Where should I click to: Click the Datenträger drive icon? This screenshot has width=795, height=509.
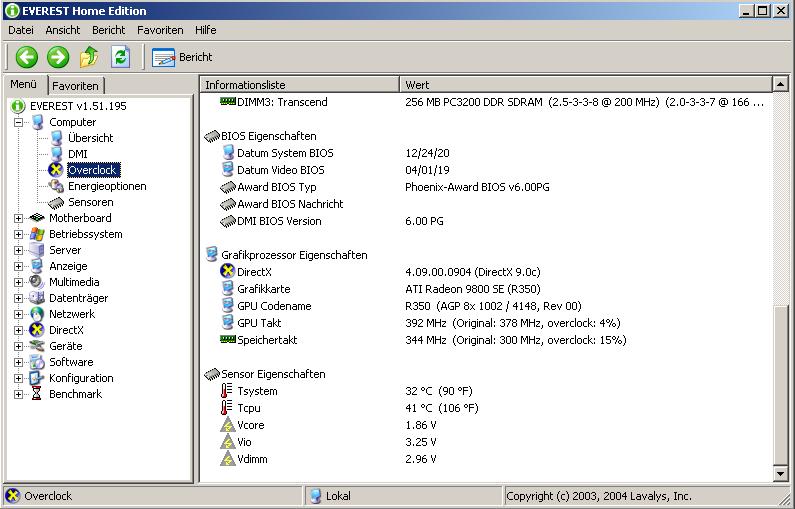click(x=37, y=298)
